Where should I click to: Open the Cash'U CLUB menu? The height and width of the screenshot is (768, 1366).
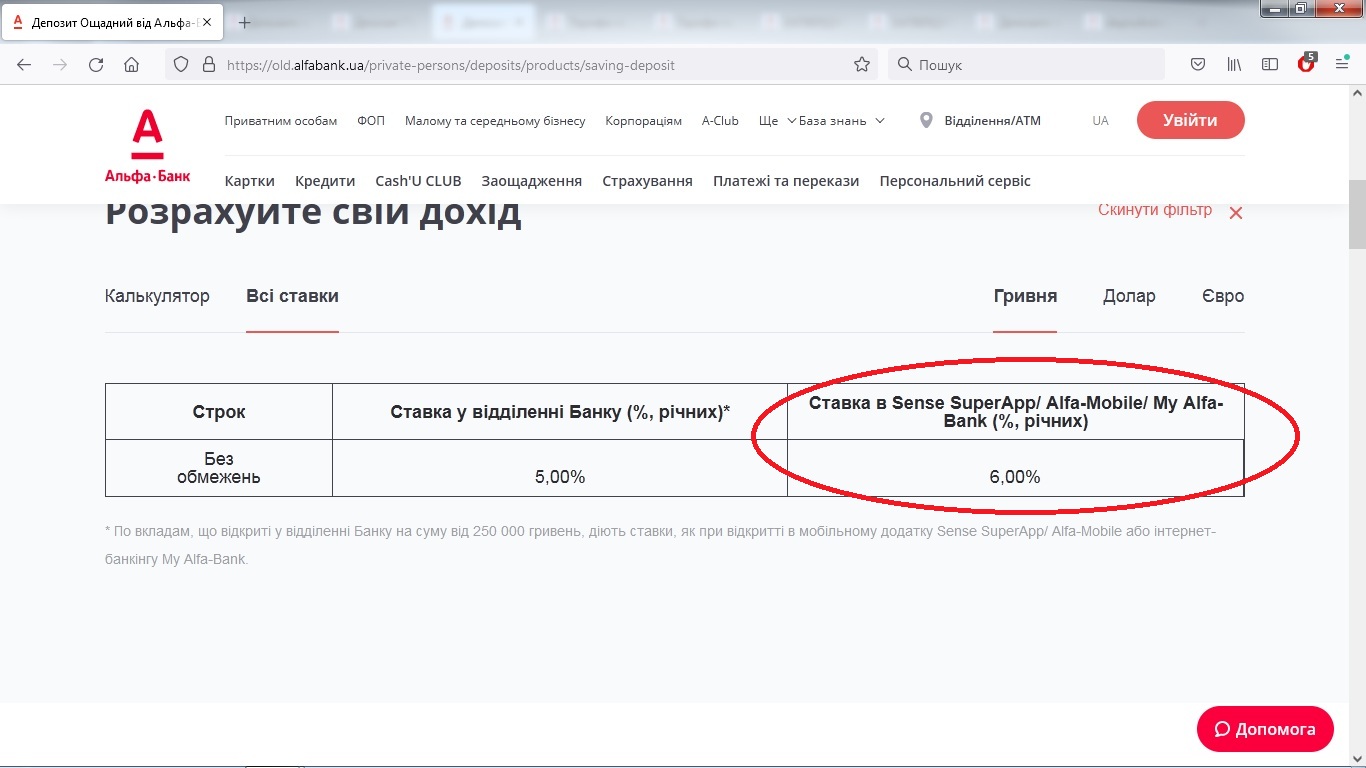418,181
